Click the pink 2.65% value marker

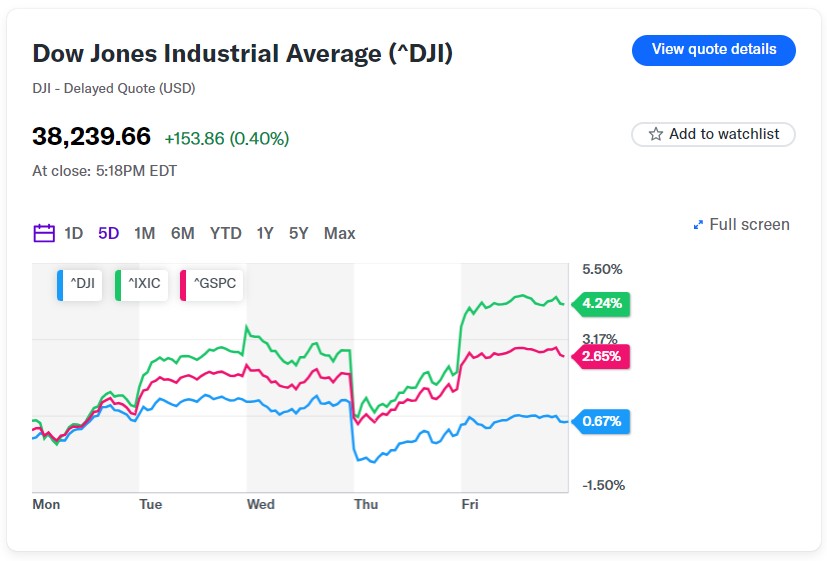tap(600, 356)
